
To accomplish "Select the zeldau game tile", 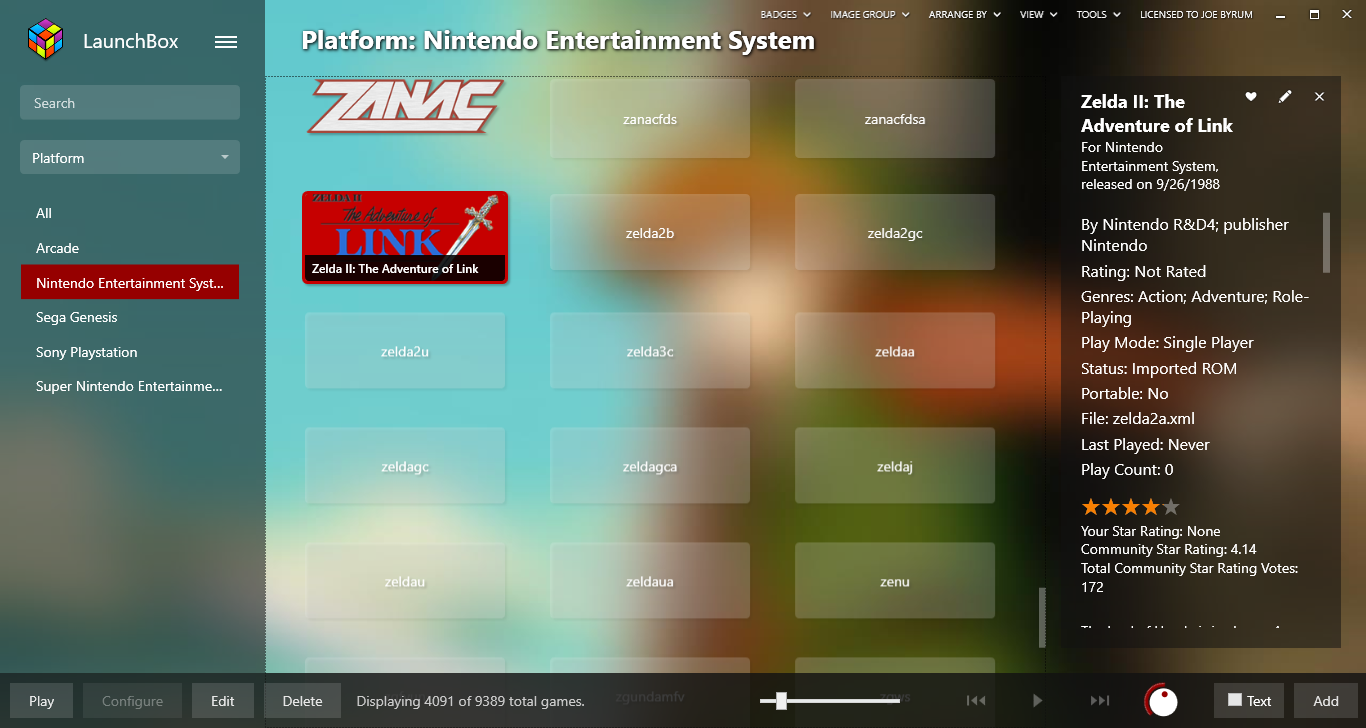I will tap(405, 581).
